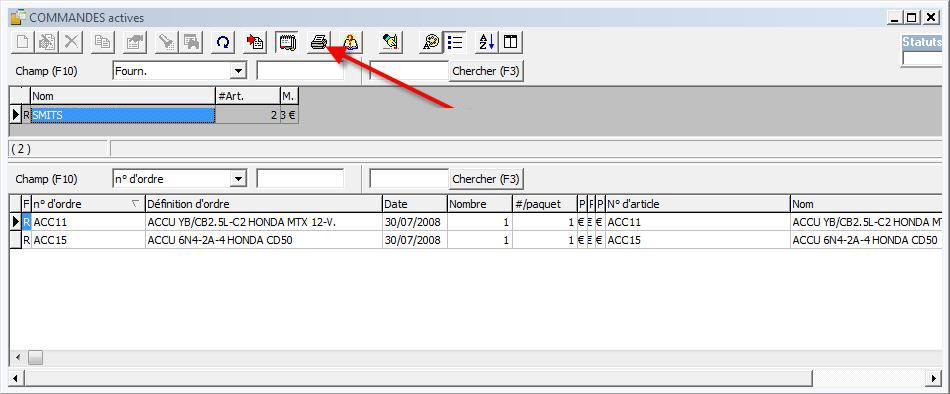Click the ACC11 cell in the N° d'article column

click(x=697, y=222)
